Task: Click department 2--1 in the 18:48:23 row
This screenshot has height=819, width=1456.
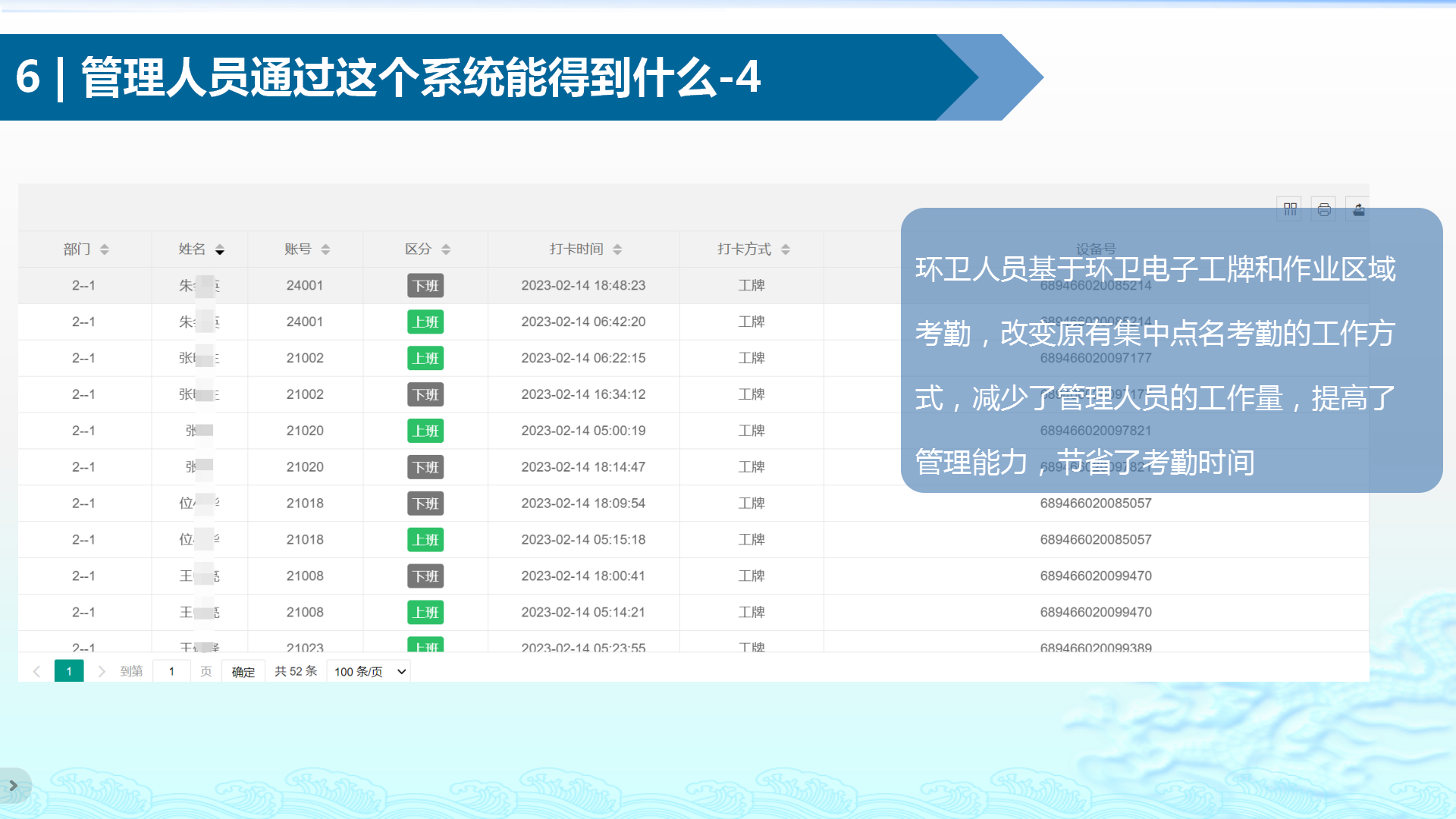Action: 83,286
